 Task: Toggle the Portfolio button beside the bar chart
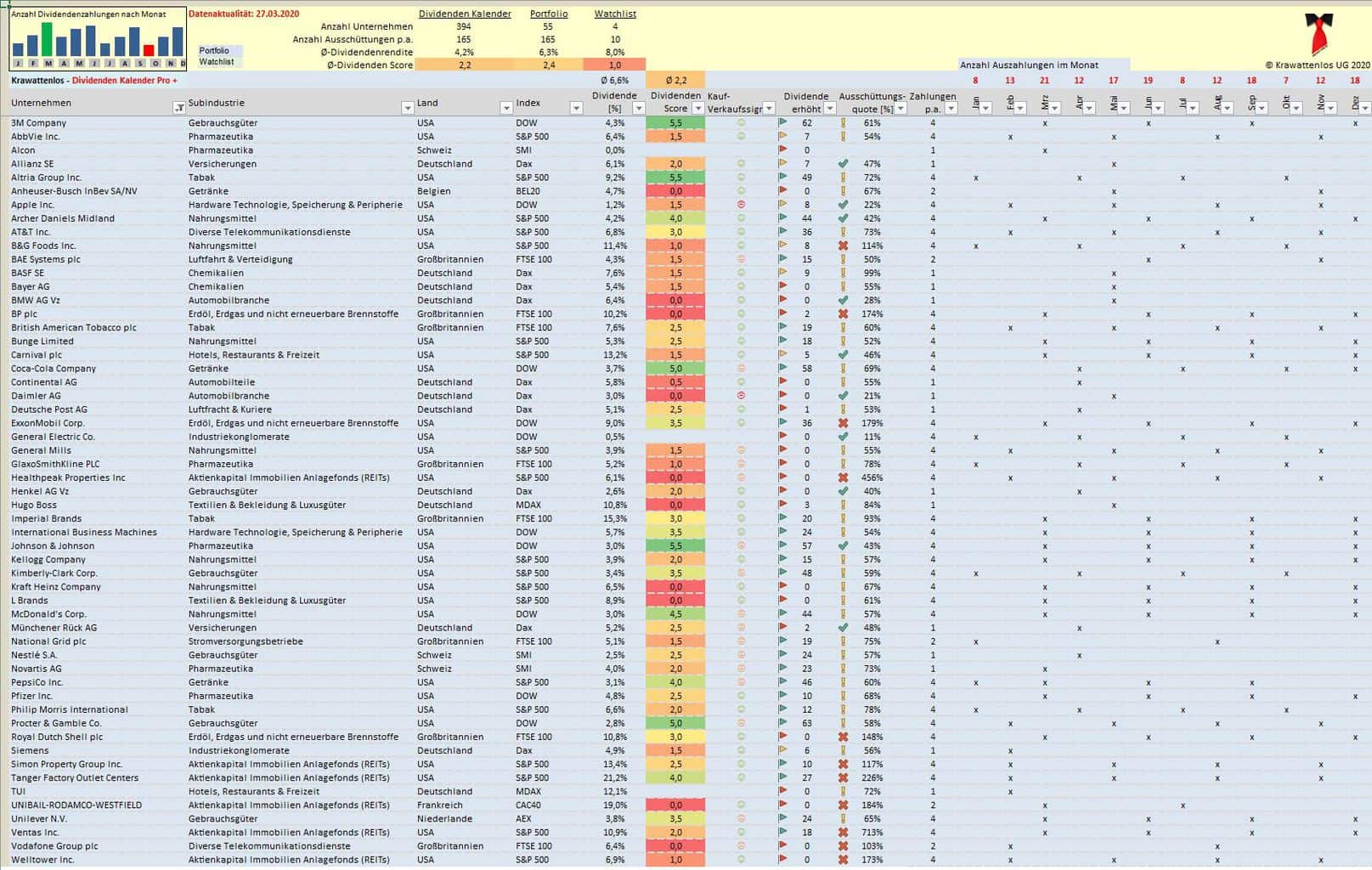[x=219, y=51]
